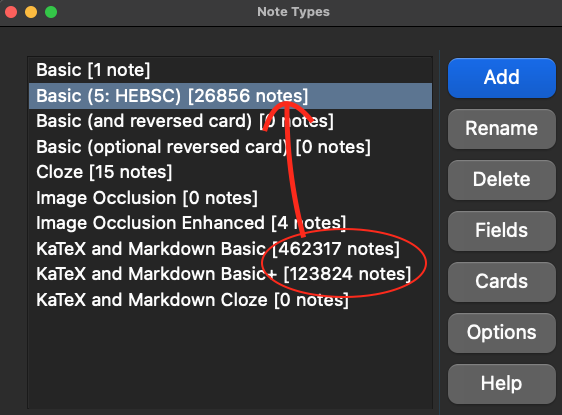Open the Cards template editor
The image size is (562, 415).
coord(502,282)
